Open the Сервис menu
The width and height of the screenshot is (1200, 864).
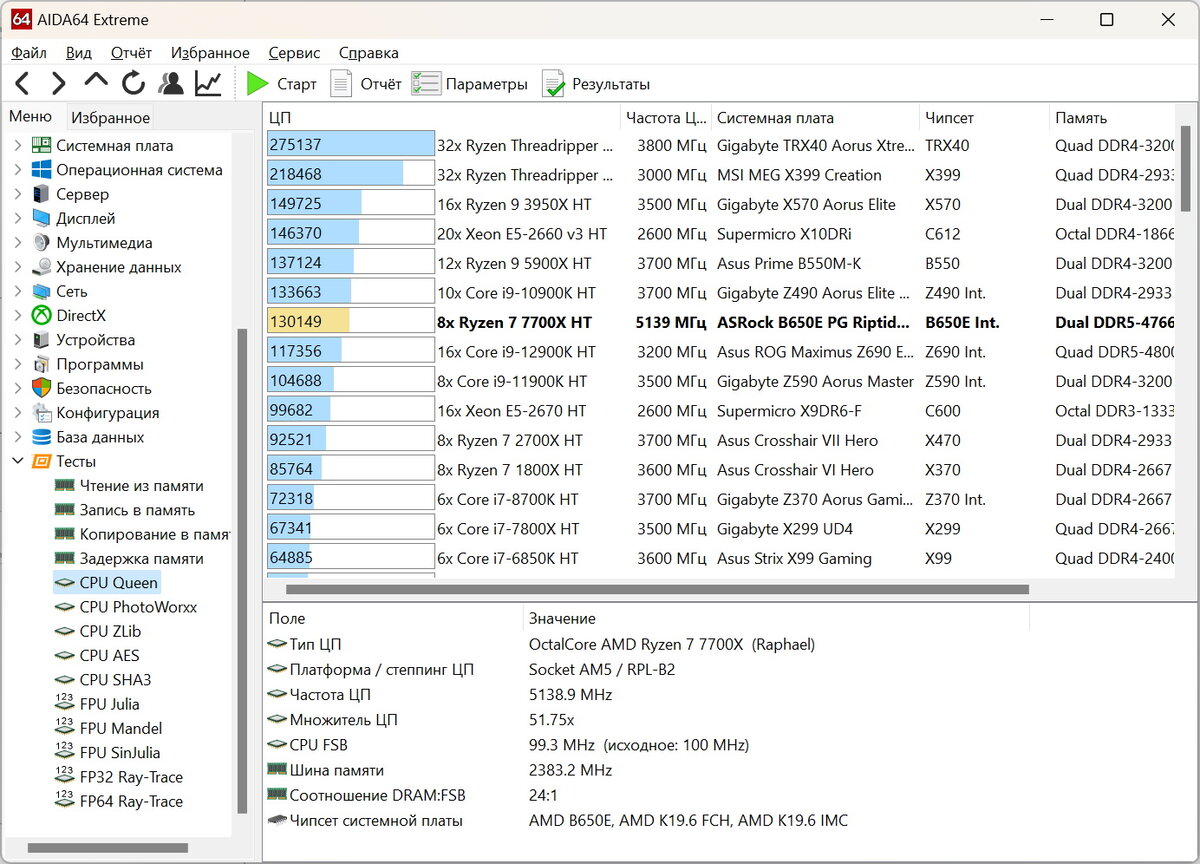[295, 53]
